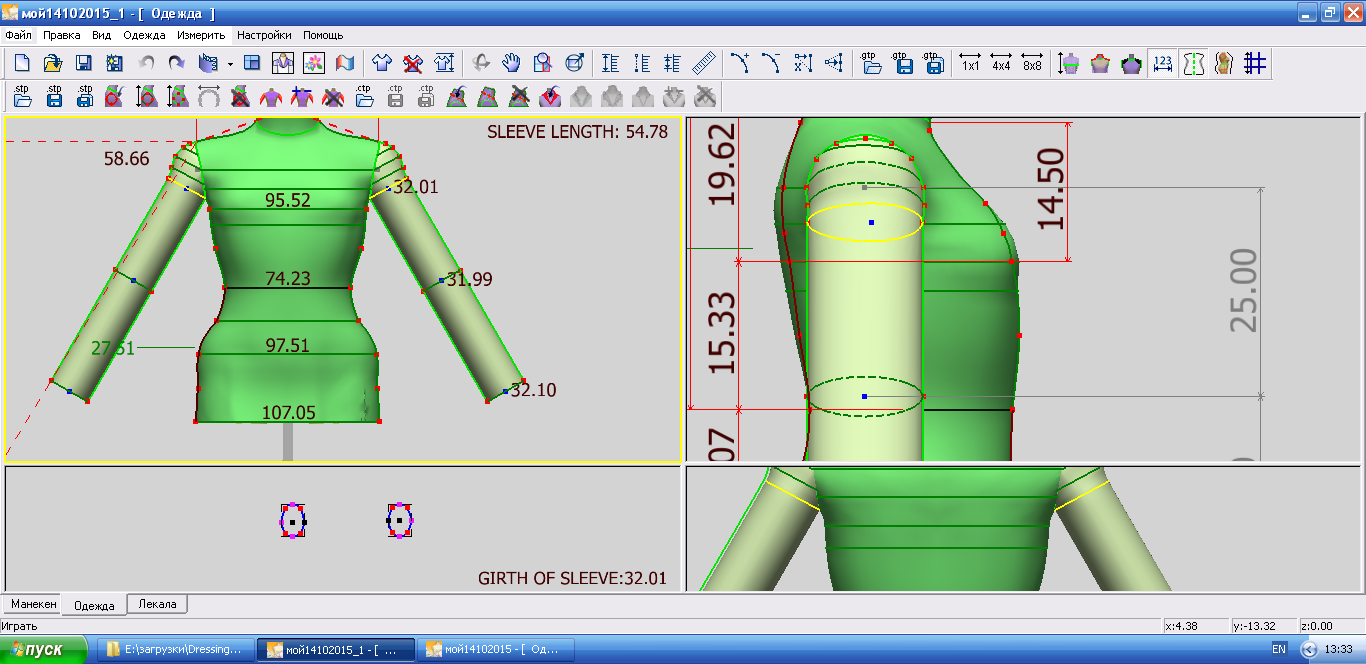Click the open .gtp file icon
The width and height of the screenshot is (1366, 664).
pos(871,64)
